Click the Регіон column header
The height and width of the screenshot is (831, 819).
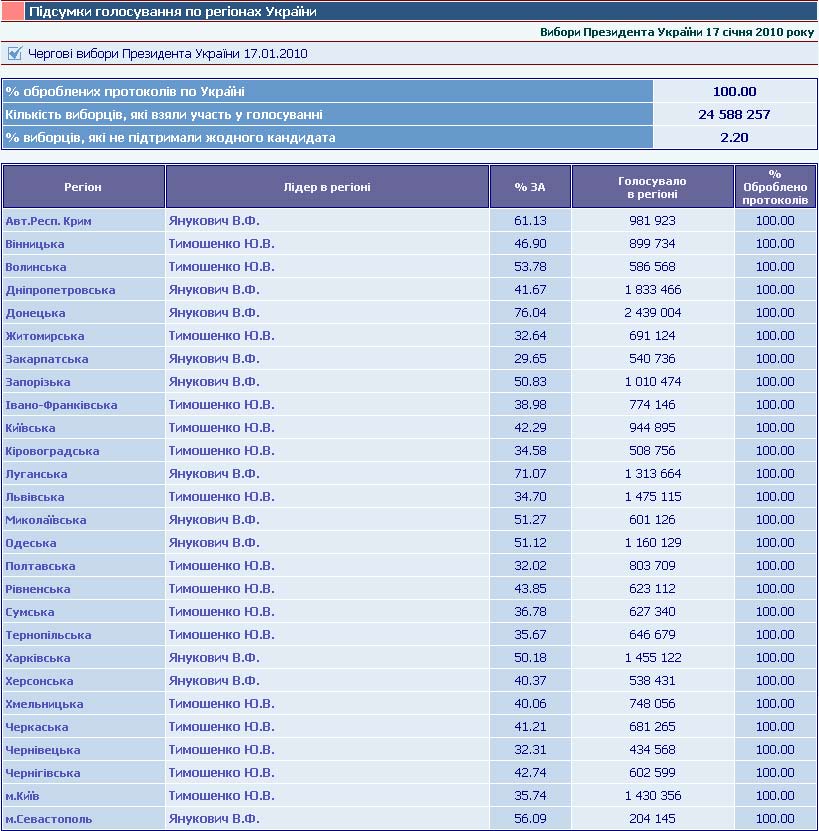click(x=83, y=187)
